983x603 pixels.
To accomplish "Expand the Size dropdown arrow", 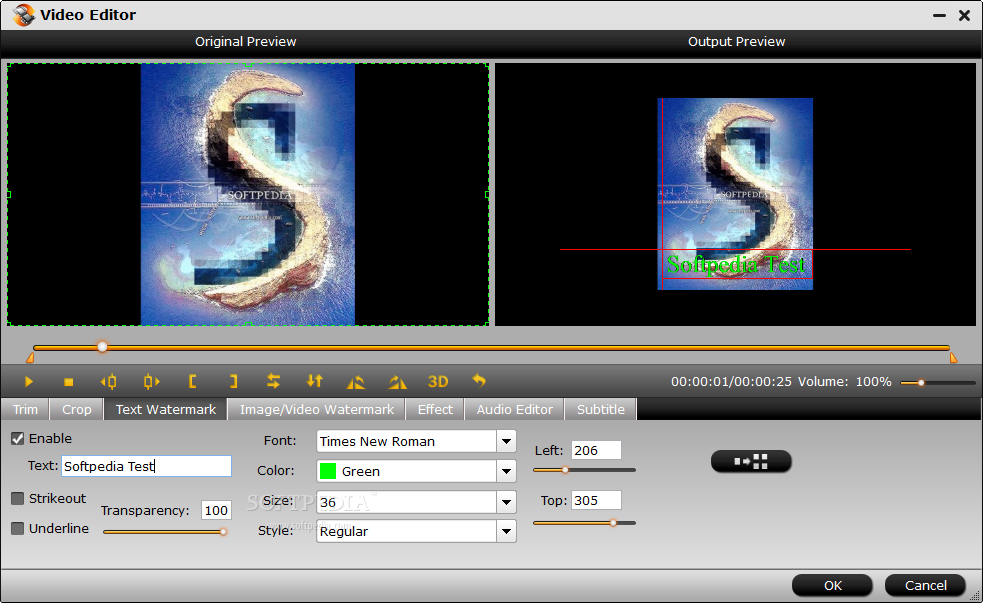I will [507, 502].
